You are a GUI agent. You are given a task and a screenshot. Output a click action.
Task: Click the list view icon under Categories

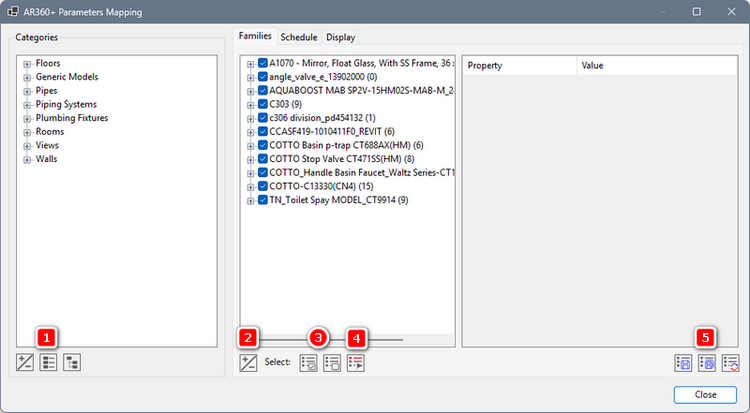point(48,362)
